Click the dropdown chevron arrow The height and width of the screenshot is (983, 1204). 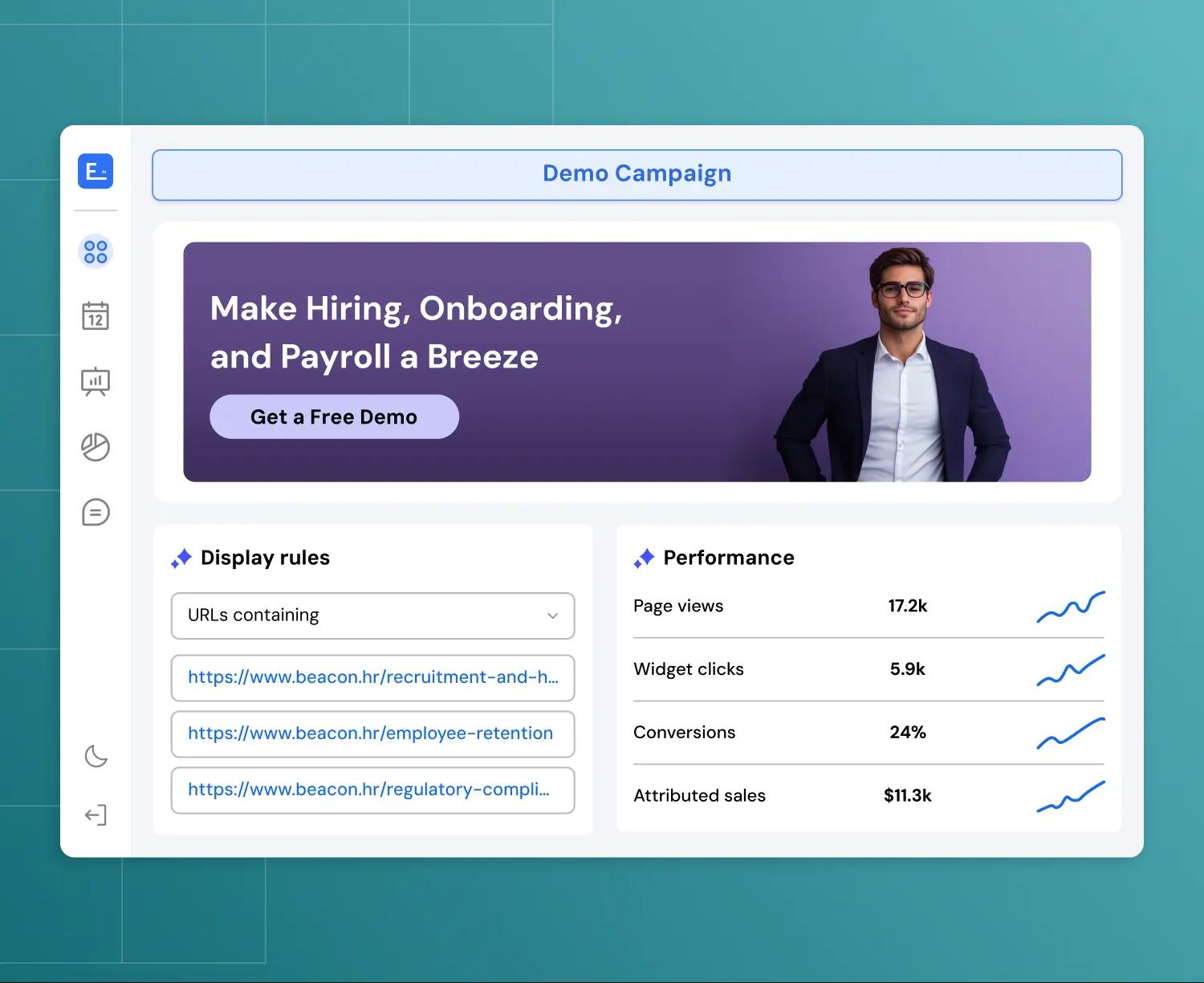point(552,616)
